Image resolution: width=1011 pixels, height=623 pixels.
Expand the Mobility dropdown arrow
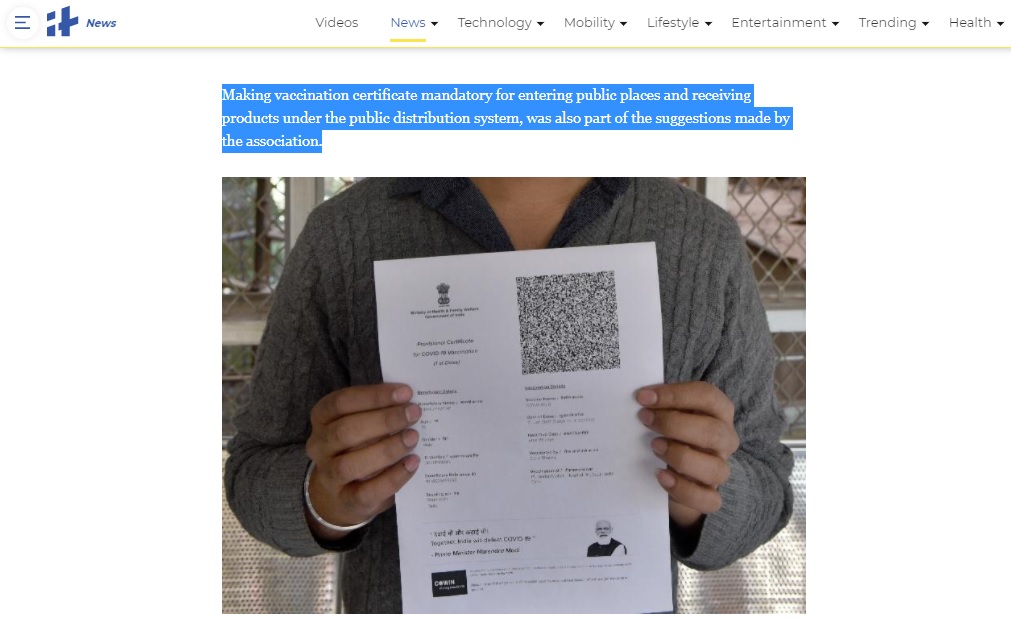pos(623,24)
